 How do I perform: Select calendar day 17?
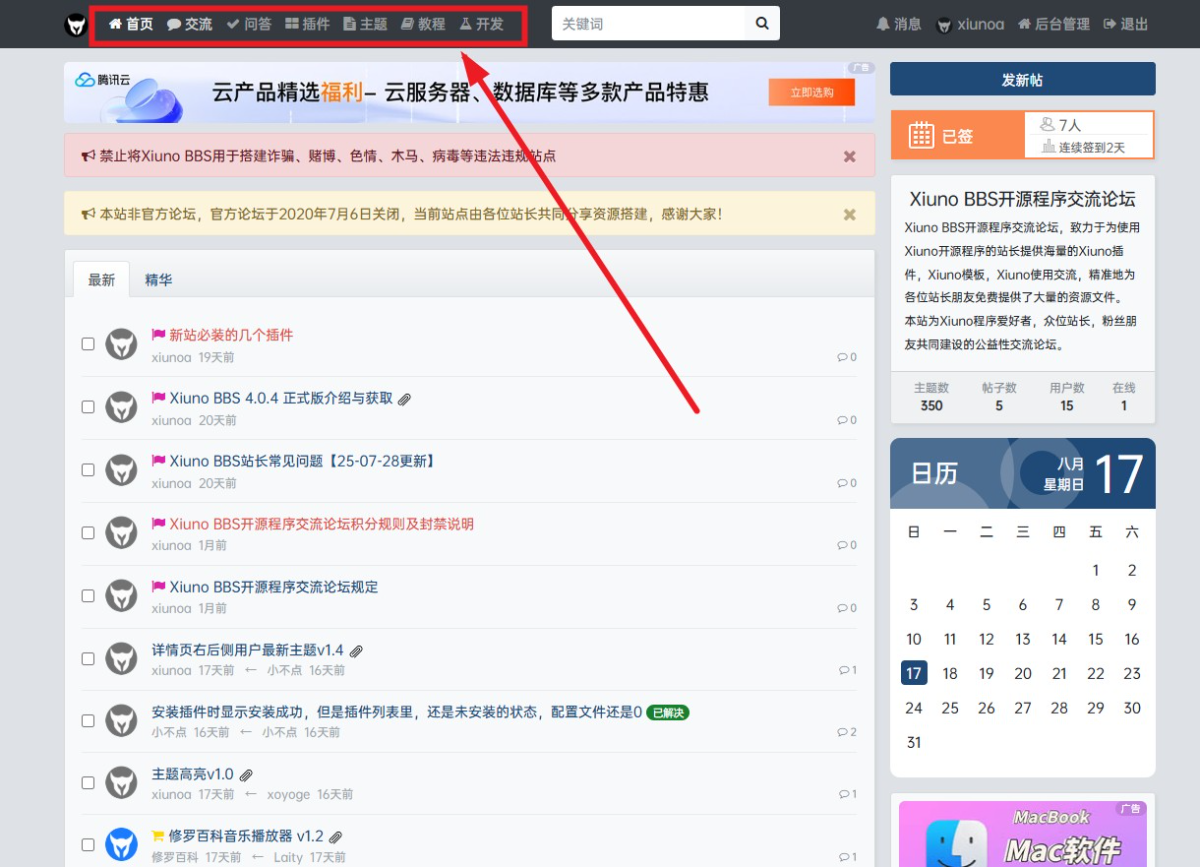tap(913, 673)
